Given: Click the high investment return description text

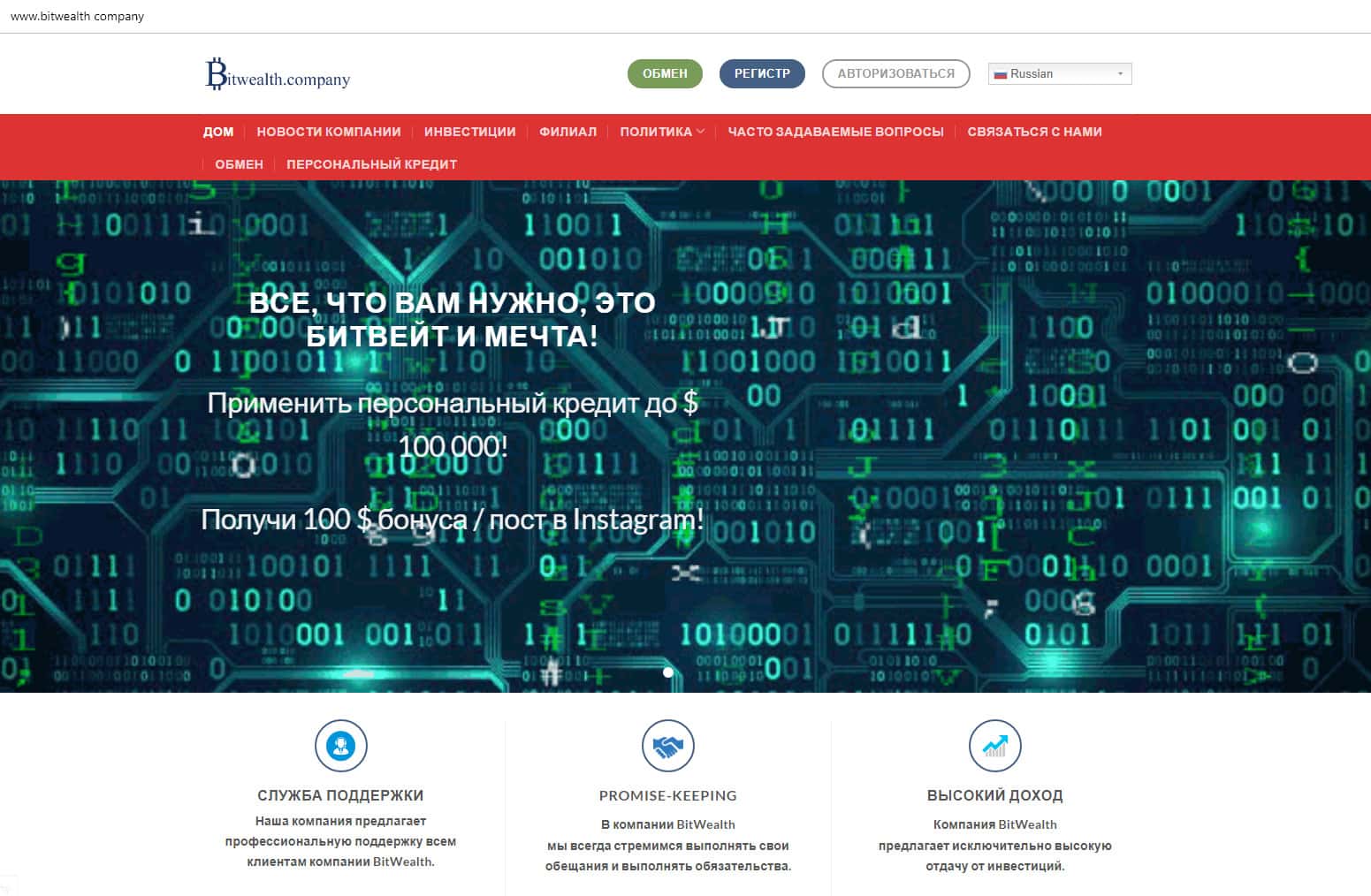Looking at the screenshot, I should (995, 846).
